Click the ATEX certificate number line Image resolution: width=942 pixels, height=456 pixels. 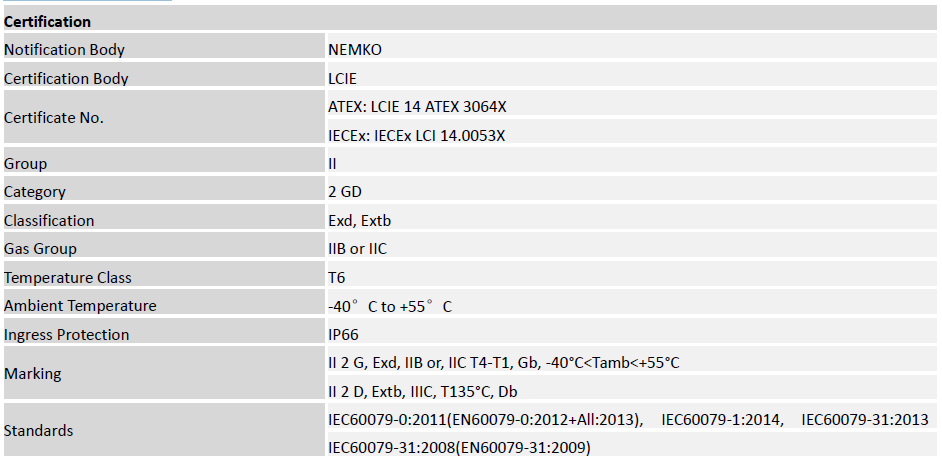[x=424, y=106]
